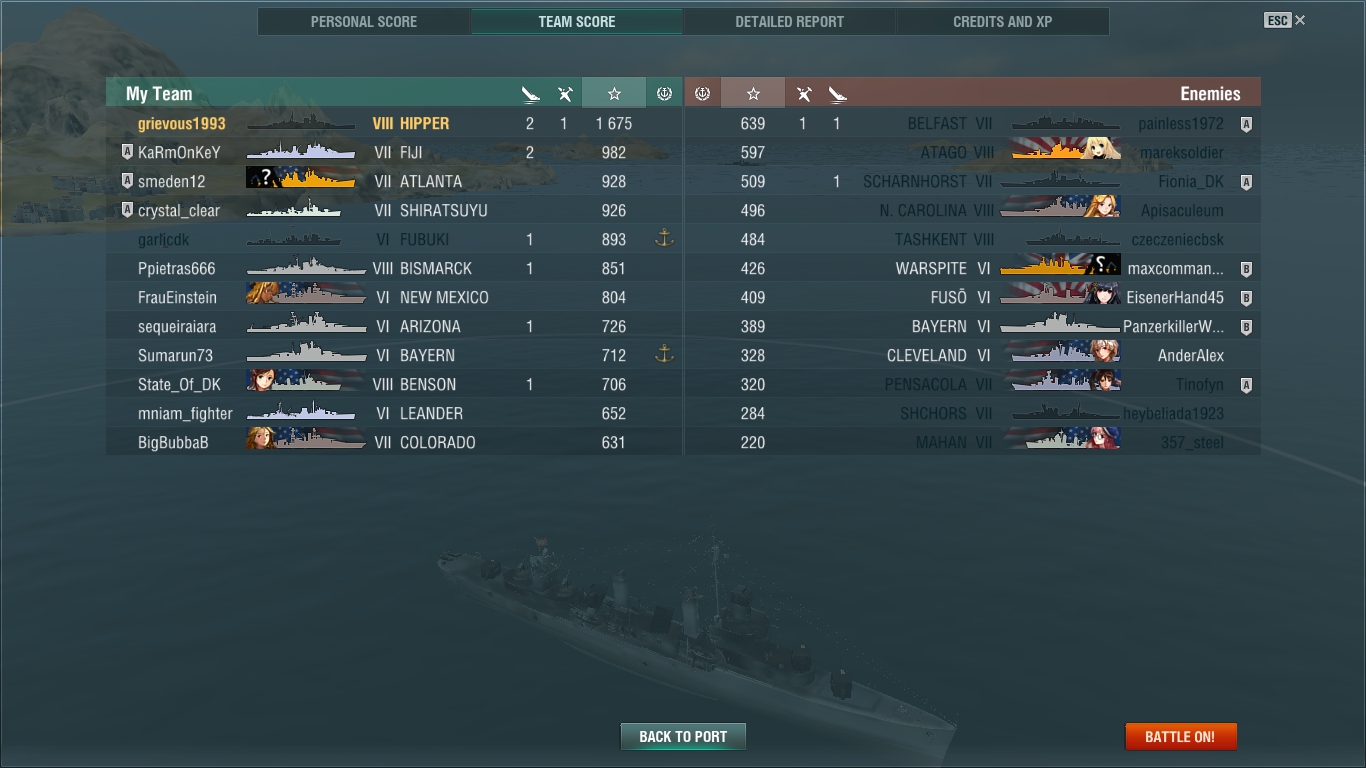Click the clan badge next to painless1972
Viewport: 1366px width, 768px height.
click(1246, 124)
